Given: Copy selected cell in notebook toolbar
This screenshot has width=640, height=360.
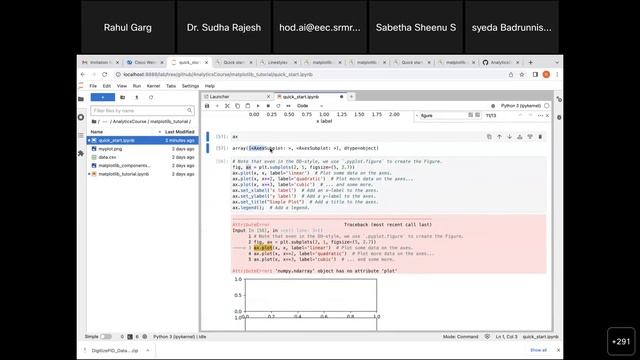Looking at the screenshot, I should [238, 106].
